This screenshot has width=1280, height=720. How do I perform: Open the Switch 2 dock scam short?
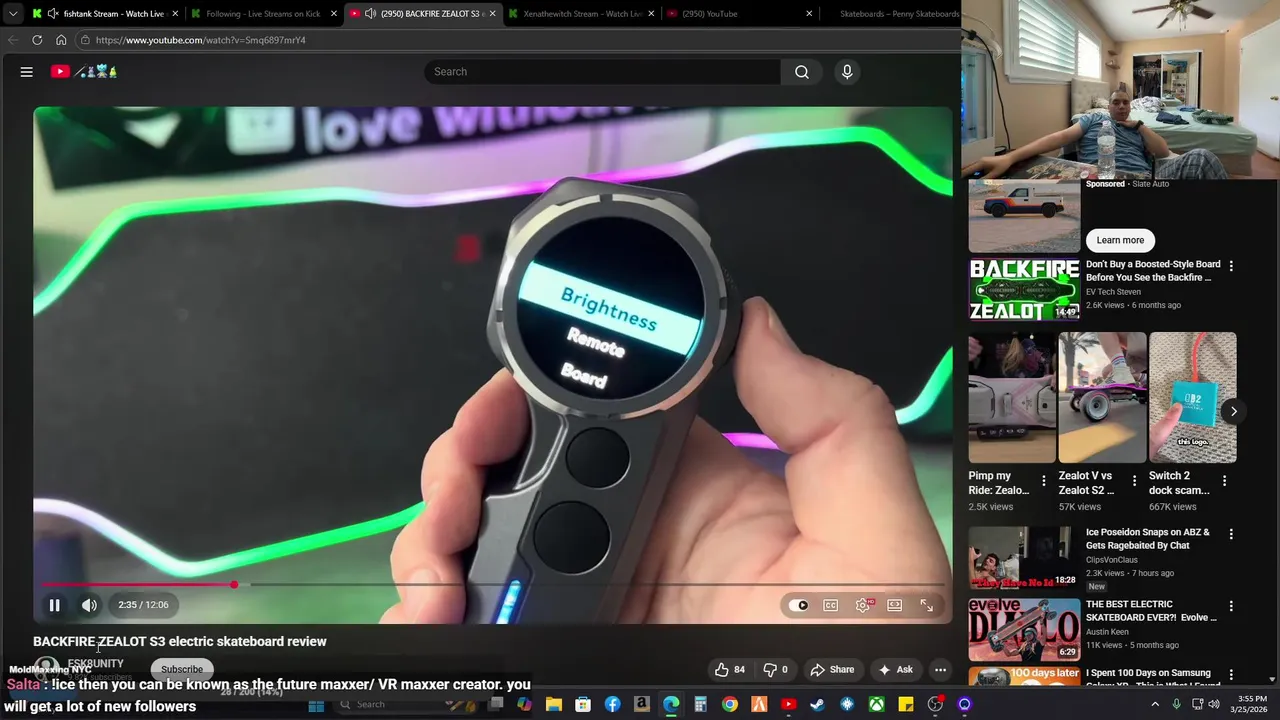coord(1193,397)
